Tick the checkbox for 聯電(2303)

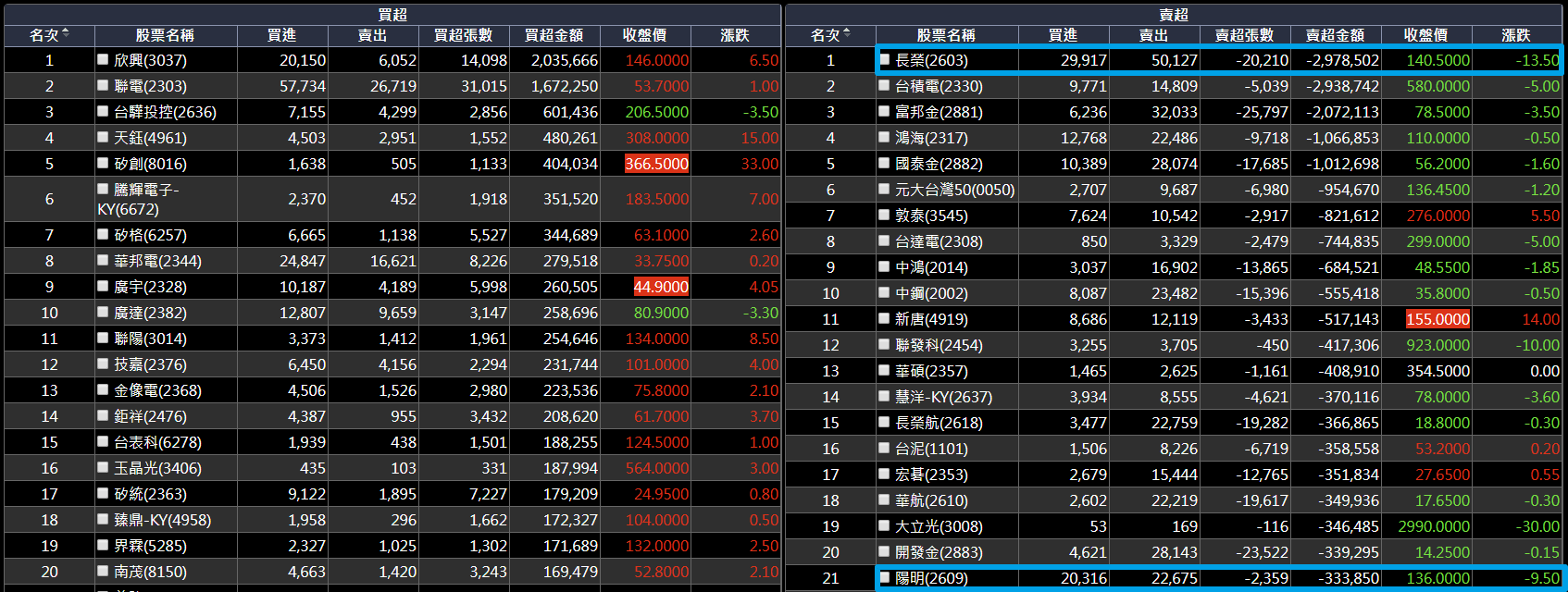pos(103,85)
